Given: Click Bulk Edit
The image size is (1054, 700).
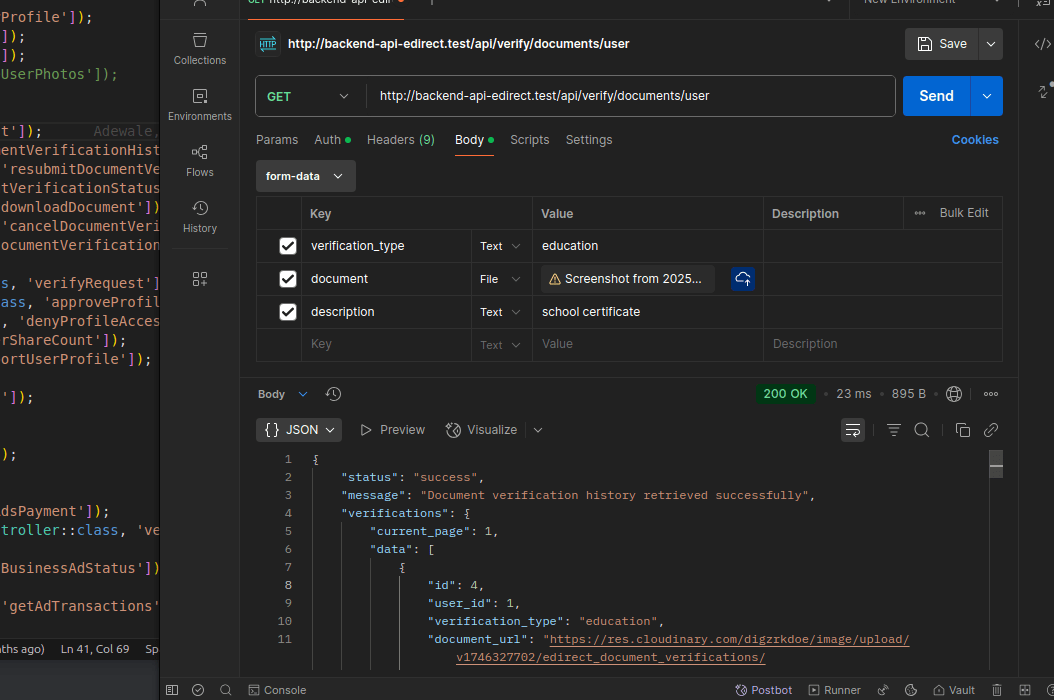Looking at the screenshot, I should 964,213.
